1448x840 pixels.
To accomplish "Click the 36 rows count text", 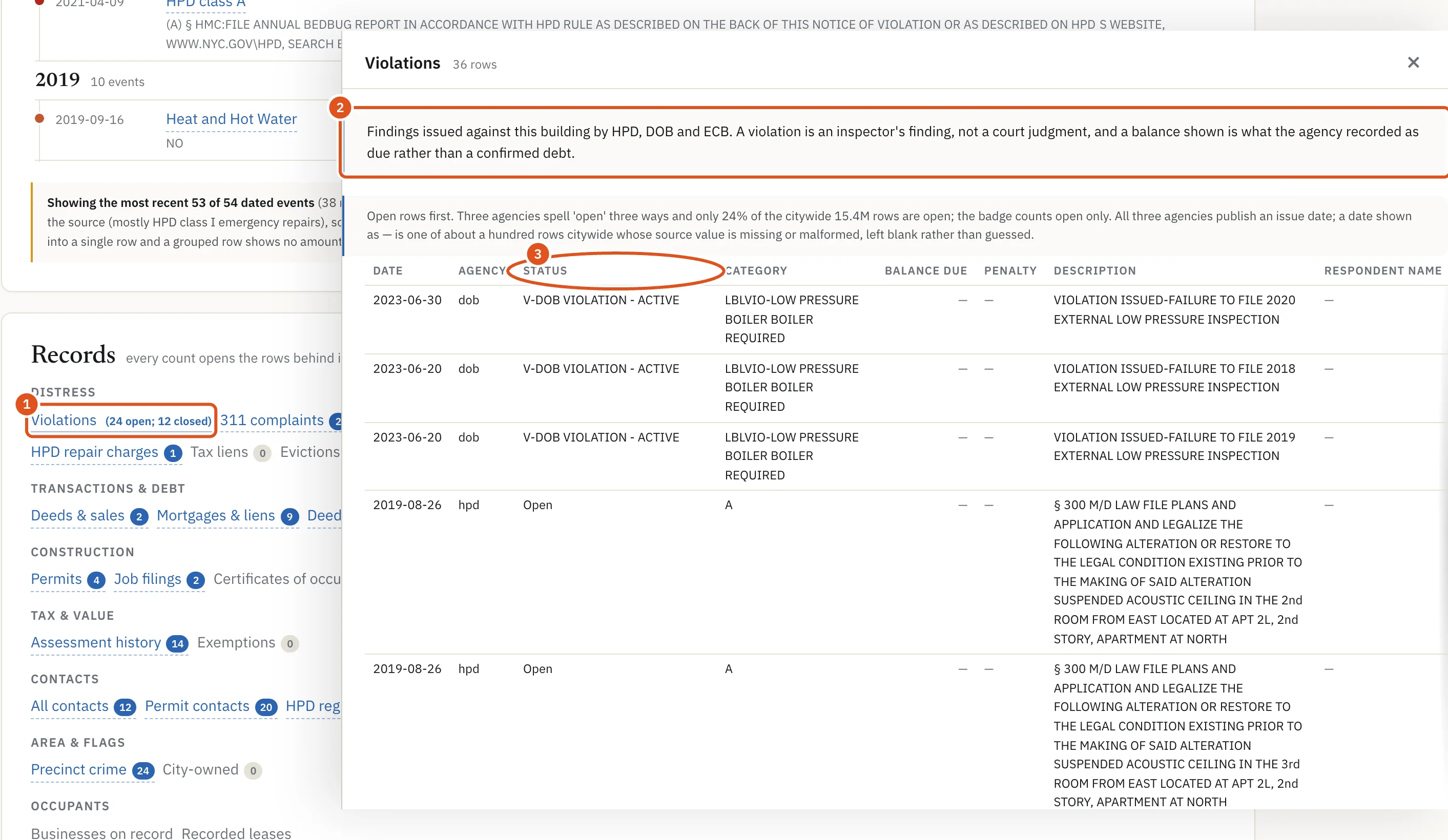I will coord(474,65).
